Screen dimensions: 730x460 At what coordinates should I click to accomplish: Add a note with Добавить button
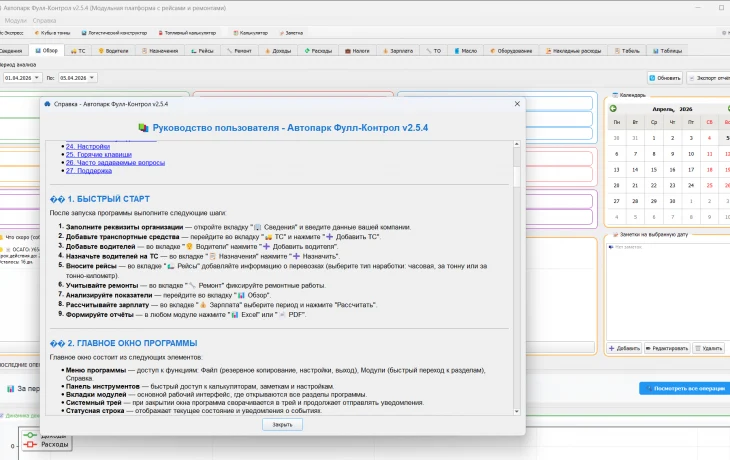coord(624,348)
